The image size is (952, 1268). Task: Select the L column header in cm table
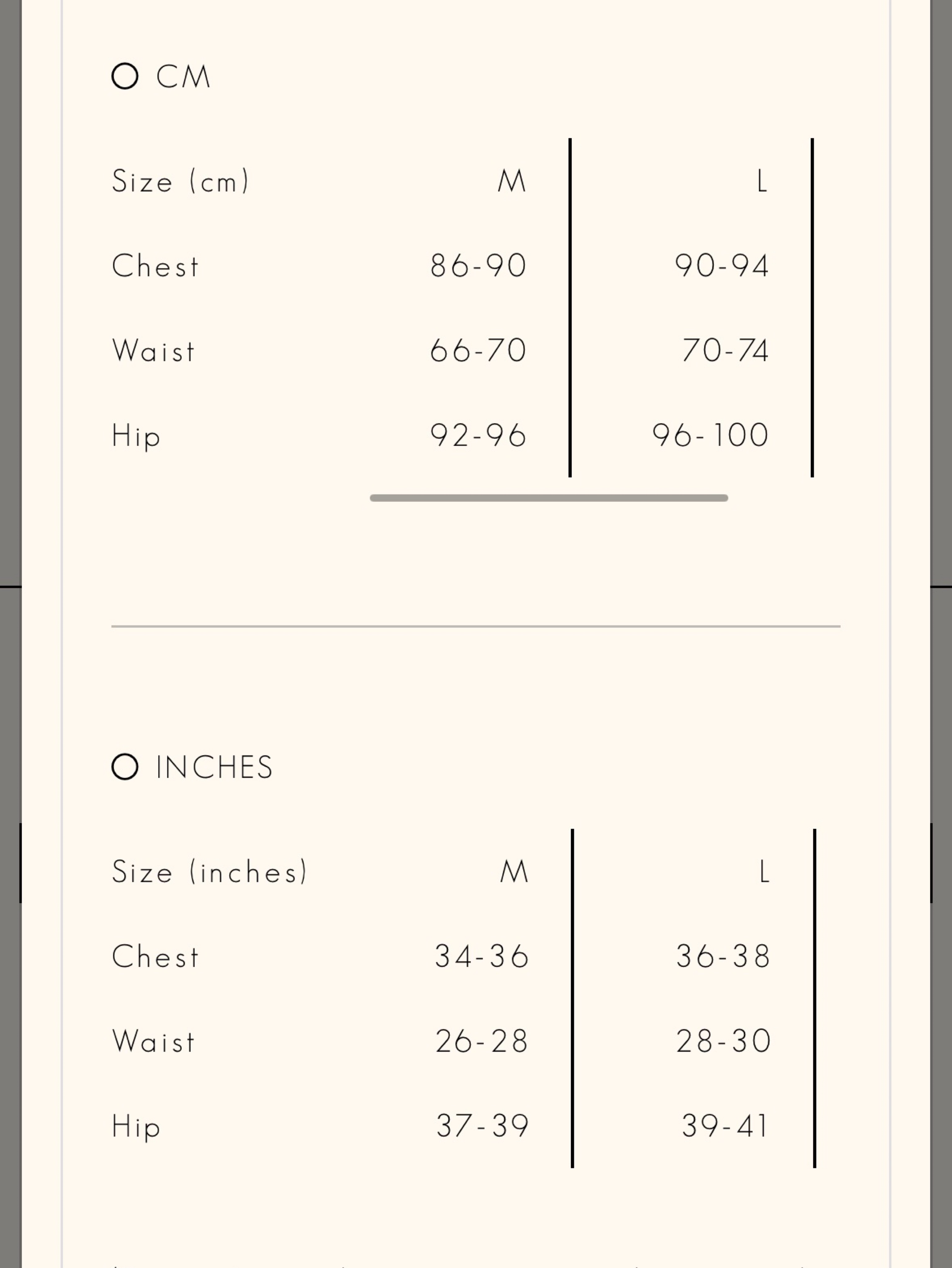click(762, 181)
